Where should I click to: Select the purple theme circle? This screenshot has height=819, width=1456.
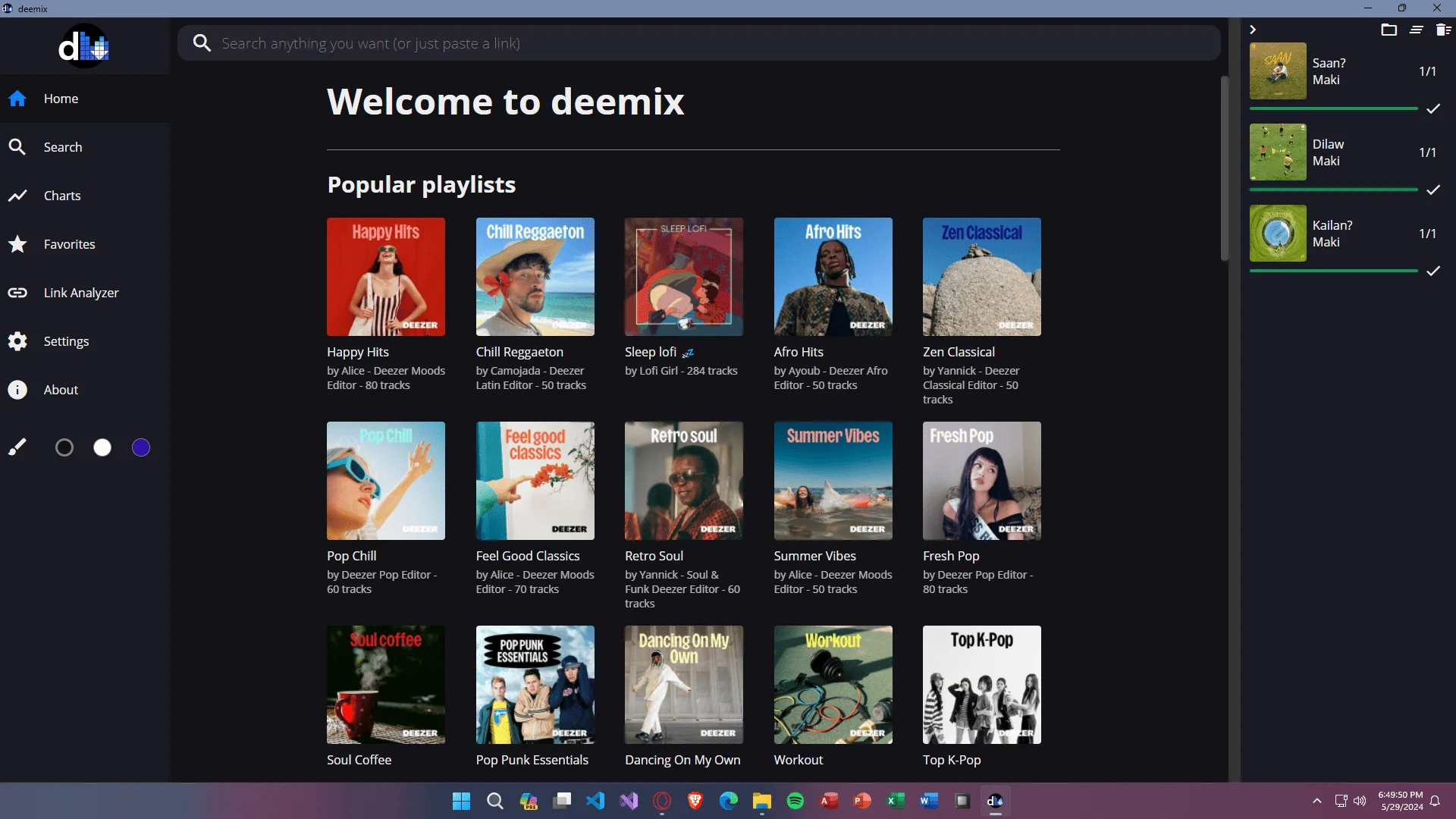pyautogui.click(x=141, y=448)
